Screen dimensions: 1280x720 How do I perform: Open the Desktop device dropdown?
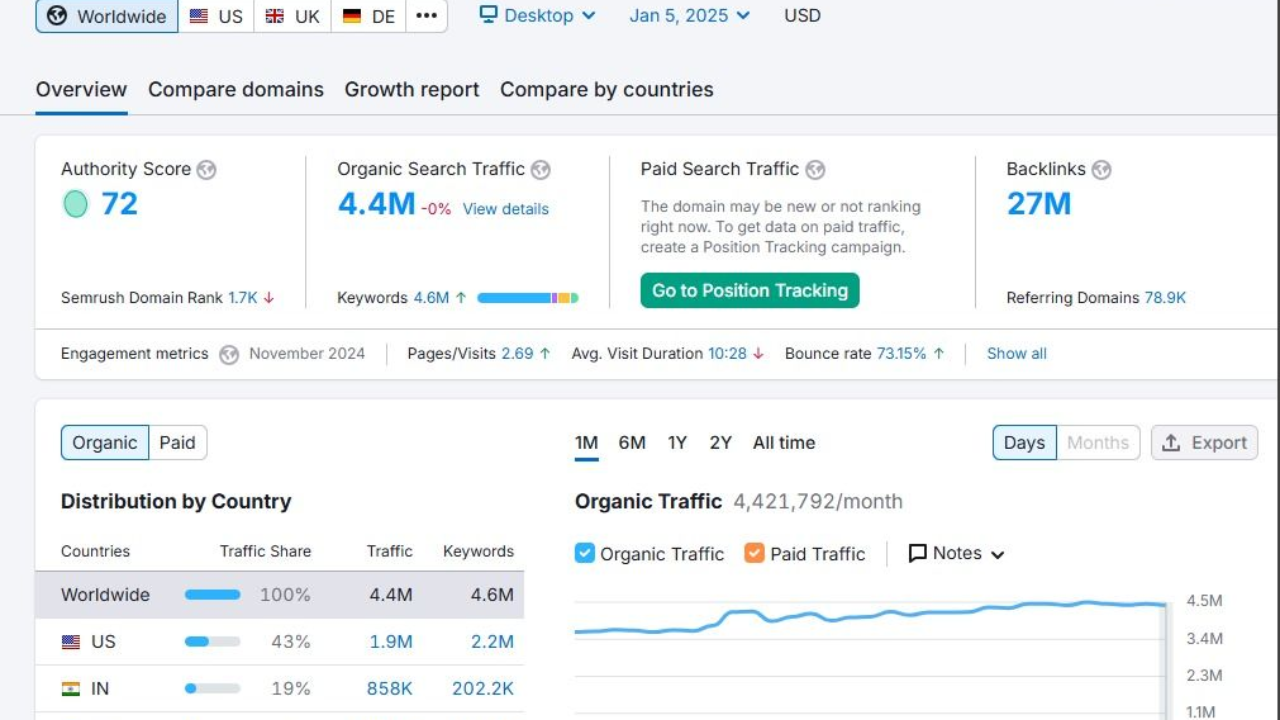click(x=537, y=16)
